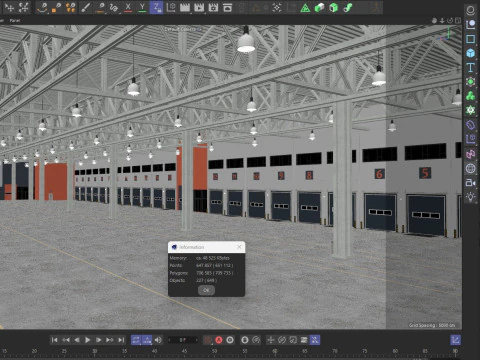480x360 pixels.
Task: Click the current frame field in timeline bar
Action: point(183,340)
